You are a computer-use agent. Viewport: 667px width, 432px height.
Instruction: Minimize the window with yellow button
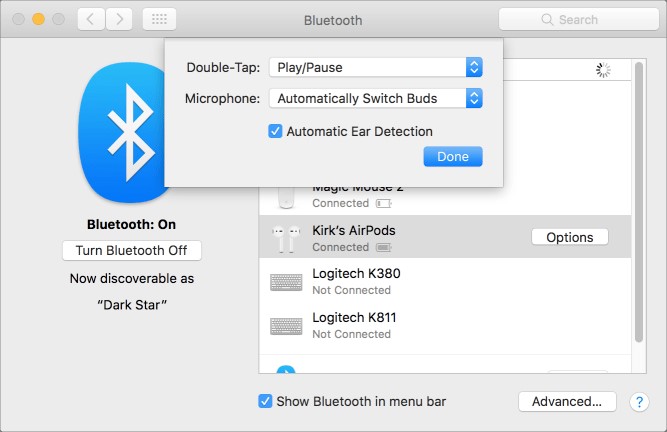click(x=38, y=19)
